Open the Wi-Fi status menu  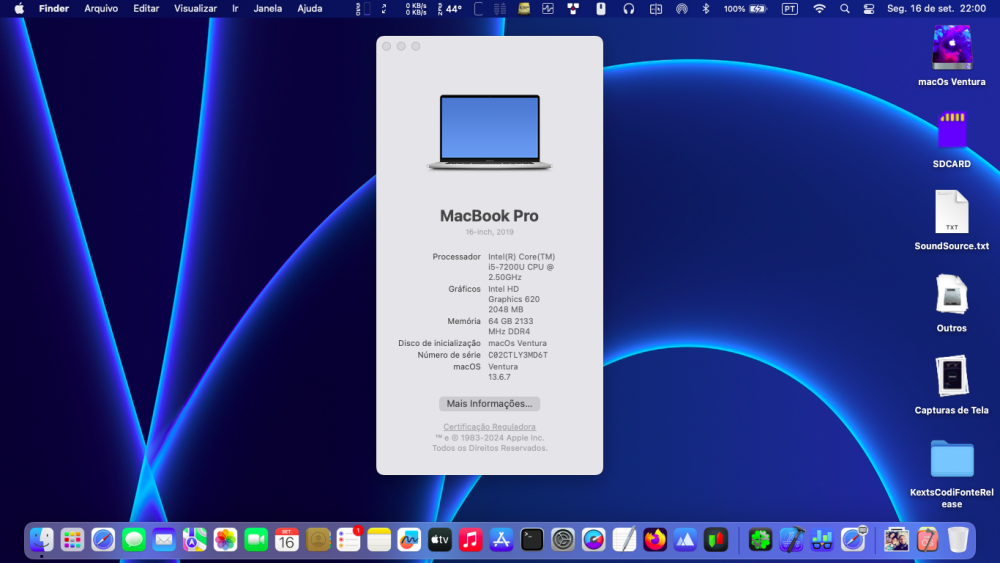click(x=820, y=9)
